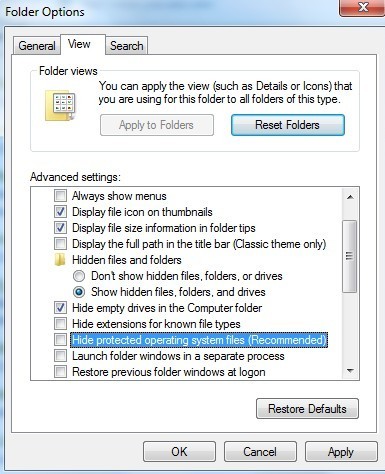385x474 pixels.
Task: Switch to the Search tab
Action: [127, 46]
